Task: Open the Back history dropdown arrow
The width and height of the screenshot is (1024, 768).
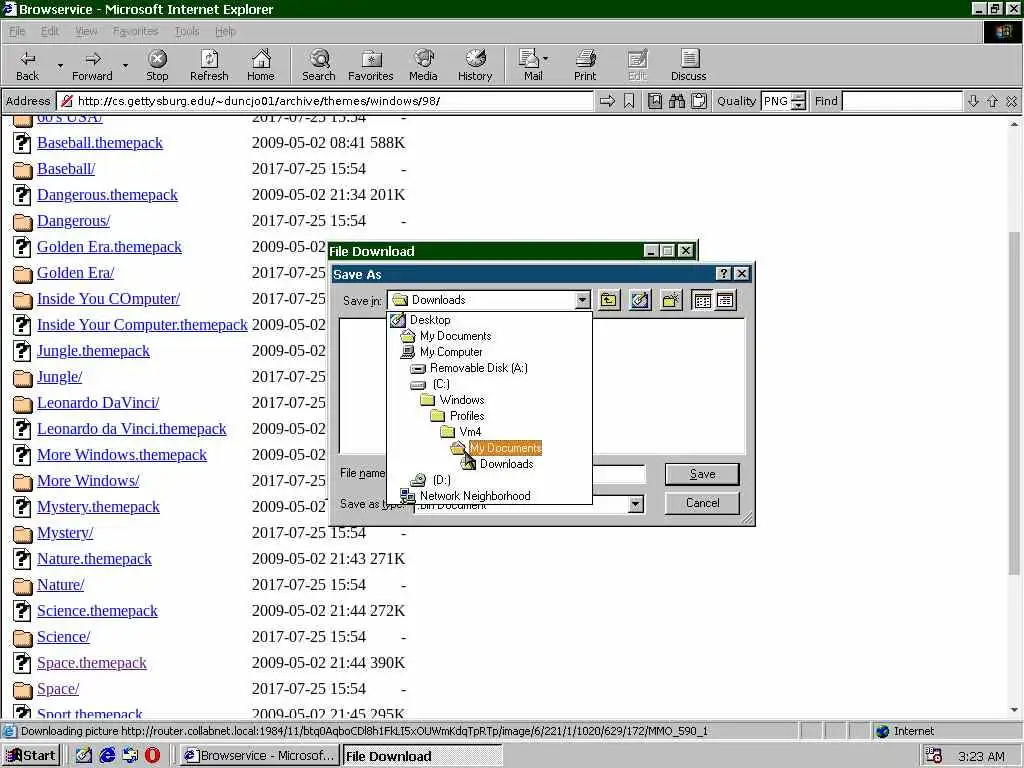Action: 60,65
